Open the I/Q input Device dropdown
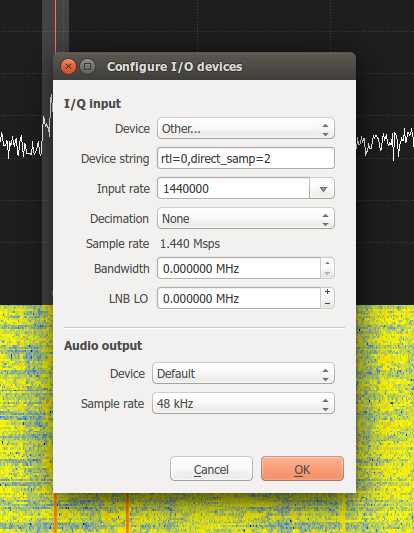414x533 pixels. point(246,128)
